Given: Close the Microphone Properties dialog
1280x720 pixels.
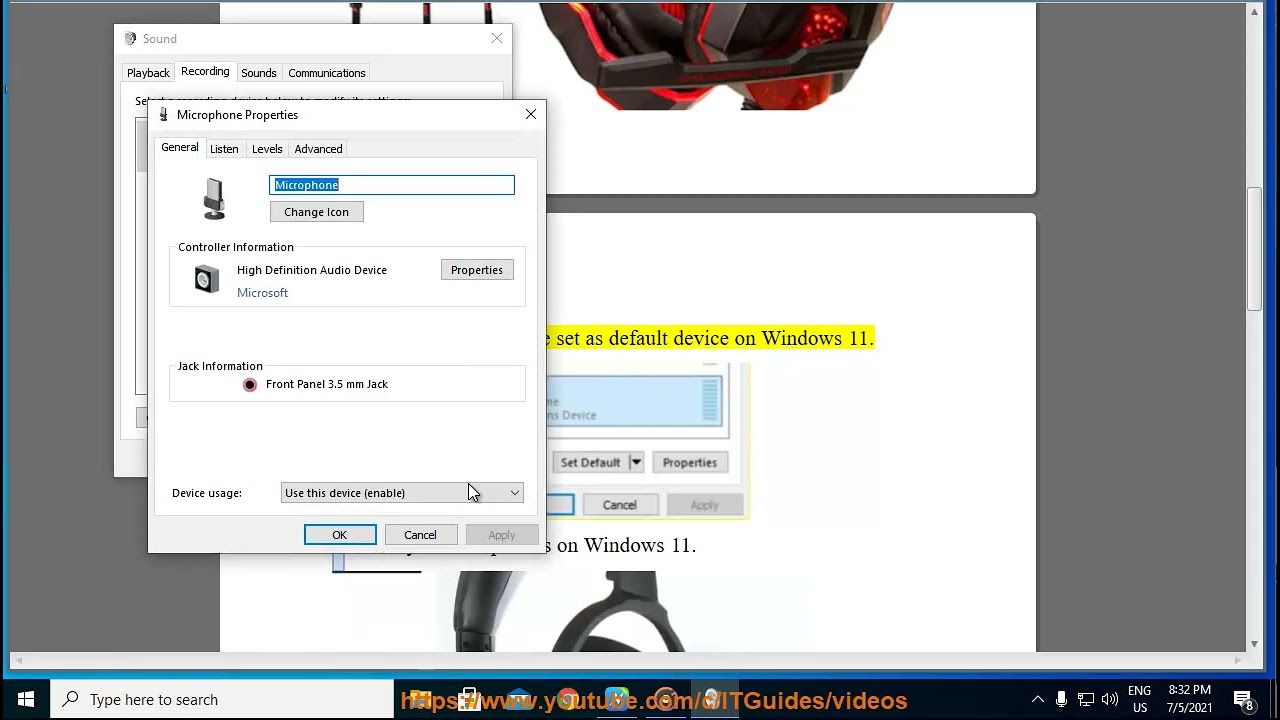Looking at the screenshot, I should [x=531, y=115].
